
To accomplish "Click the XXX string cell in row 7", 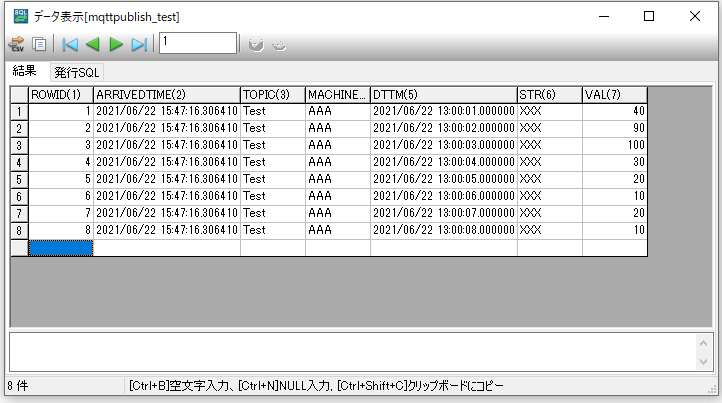I will (x=550, y=214).
